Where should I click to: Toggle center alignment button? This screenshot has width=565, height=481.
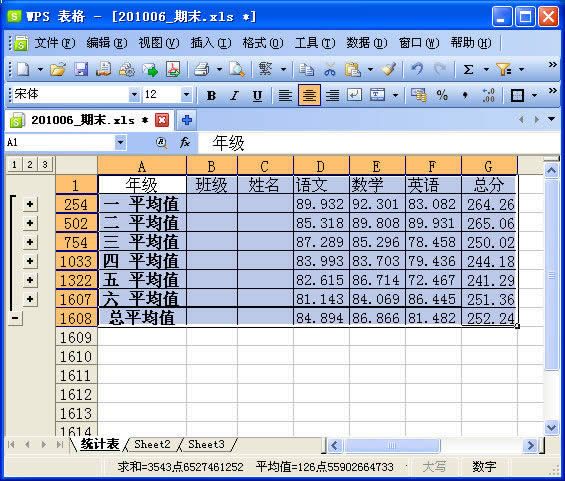309,95
